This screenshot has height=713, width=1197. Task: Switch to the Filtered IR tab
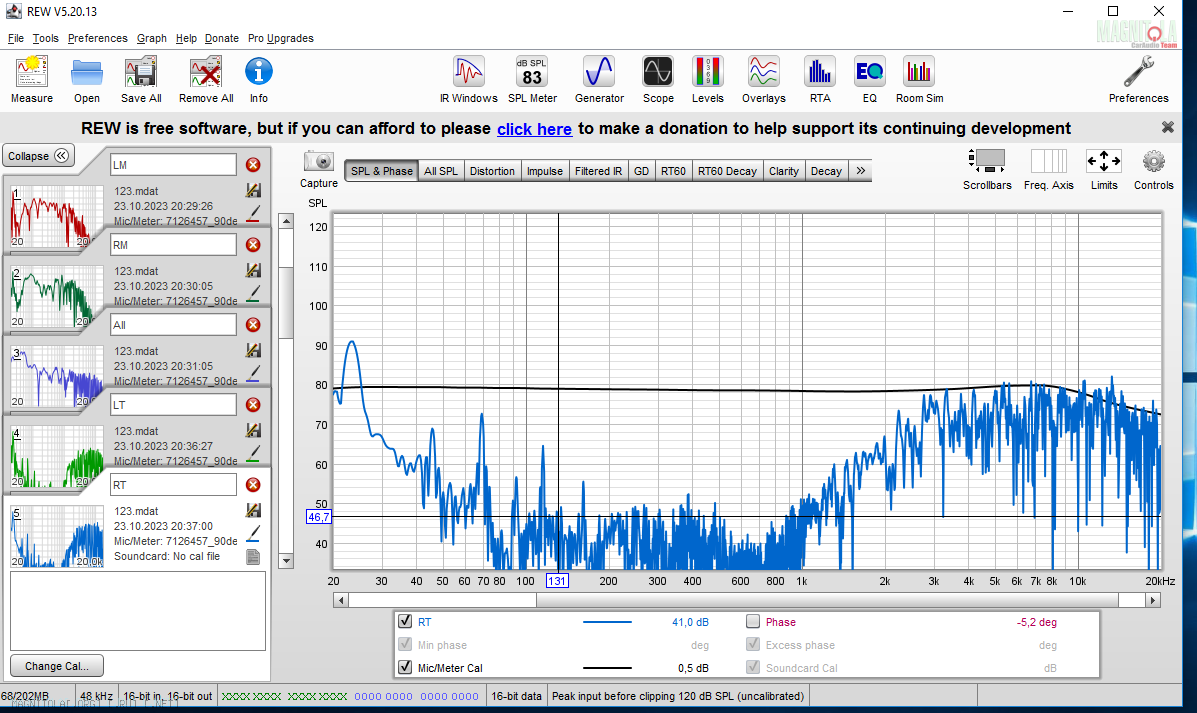(x=598, y=171)
